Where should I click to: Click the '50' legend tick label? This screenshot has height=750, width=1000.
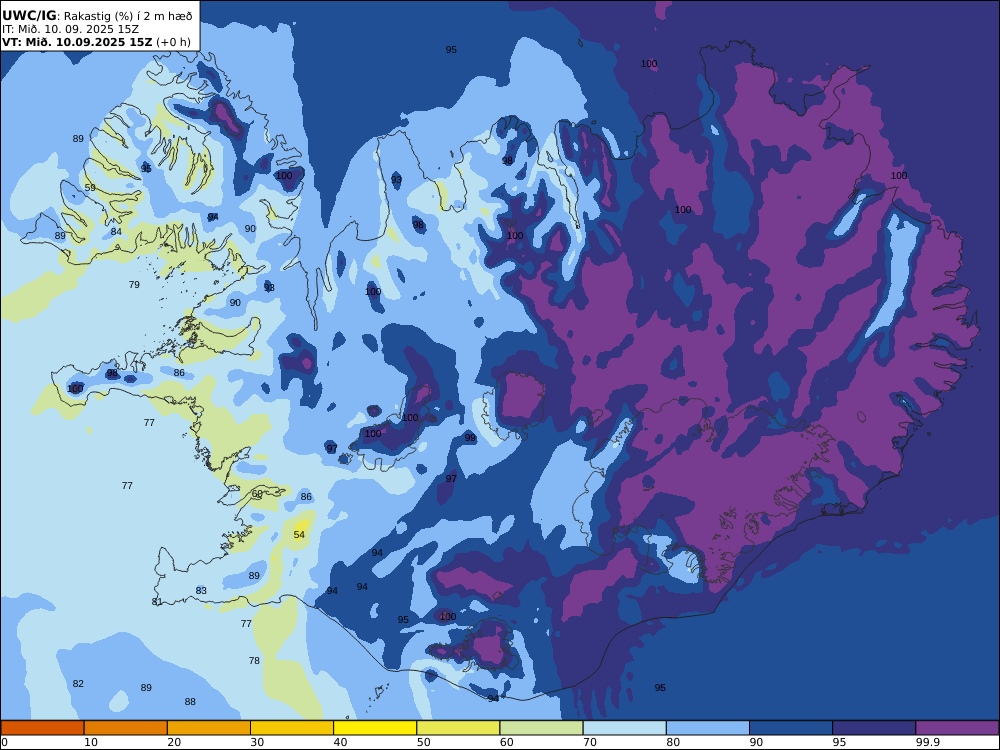coord(423,742)
